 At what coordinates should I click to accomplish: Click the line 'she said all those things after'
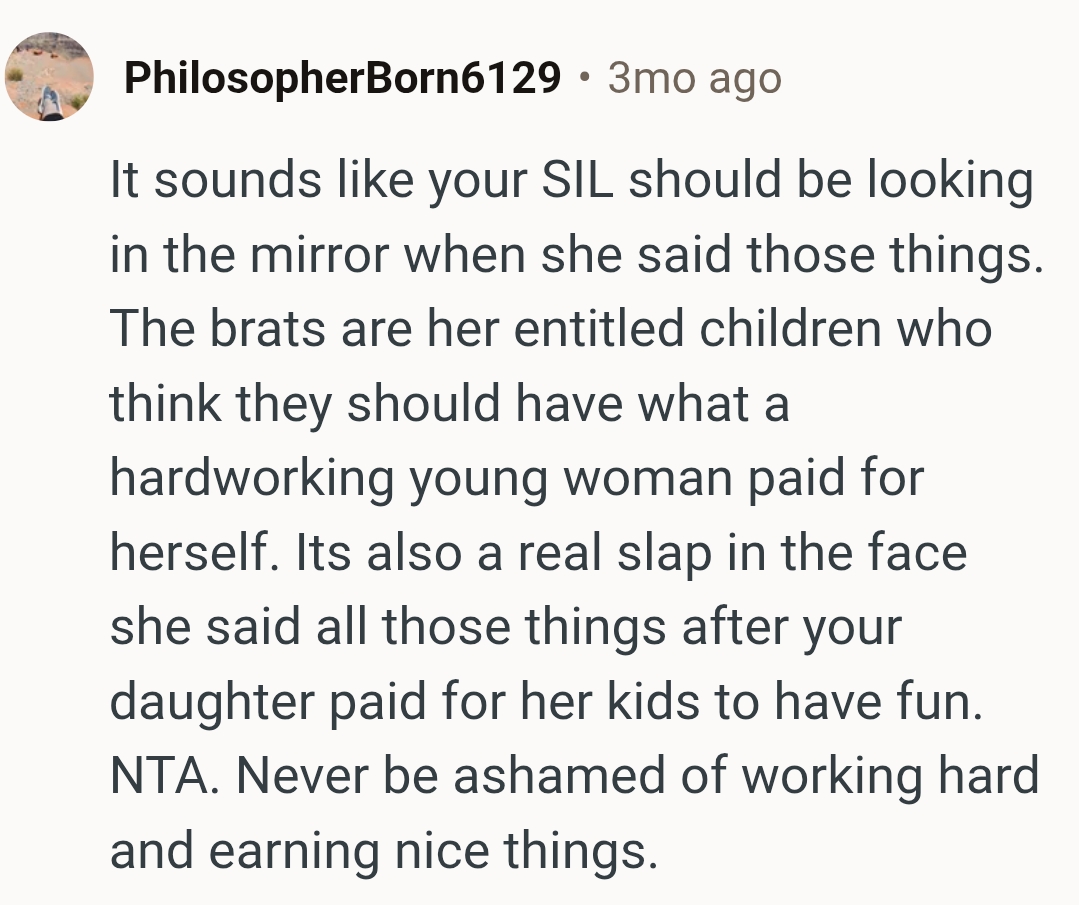coord(505,627)
